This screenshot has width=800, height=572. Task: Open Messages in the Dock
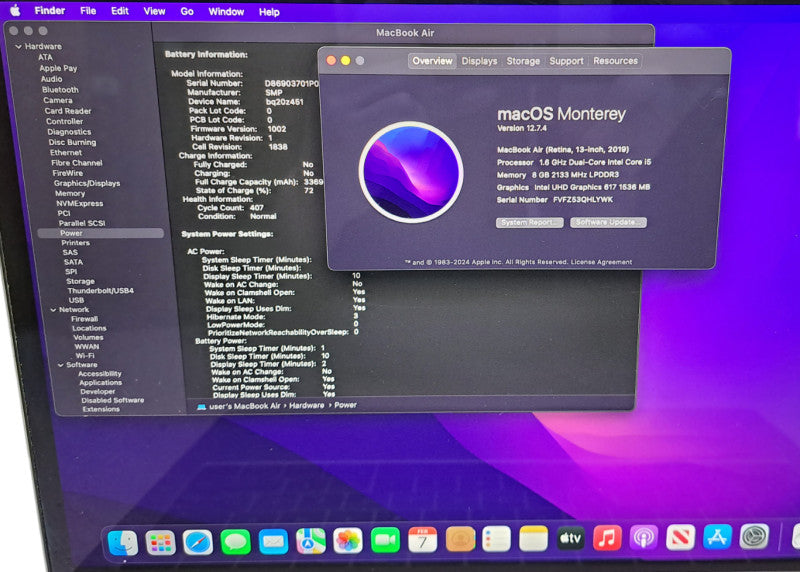(235, 542)
